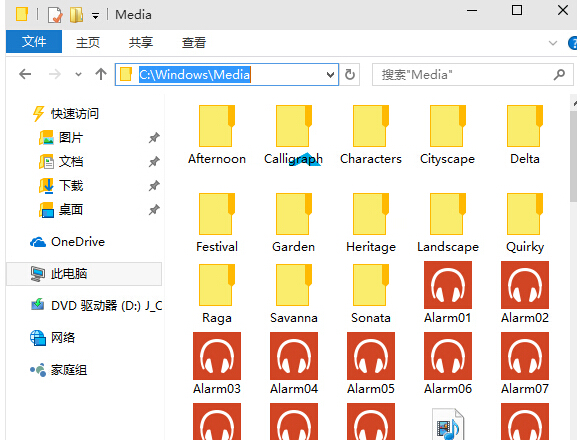Go forward with the right arrow
This screenshot has height=441, width=580.
coord(55,74)
